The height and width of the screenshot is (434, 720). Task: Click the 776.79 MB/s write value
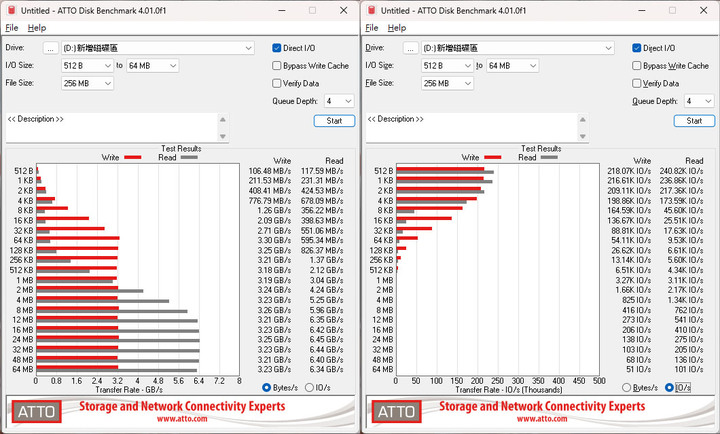tap(270, 201)
